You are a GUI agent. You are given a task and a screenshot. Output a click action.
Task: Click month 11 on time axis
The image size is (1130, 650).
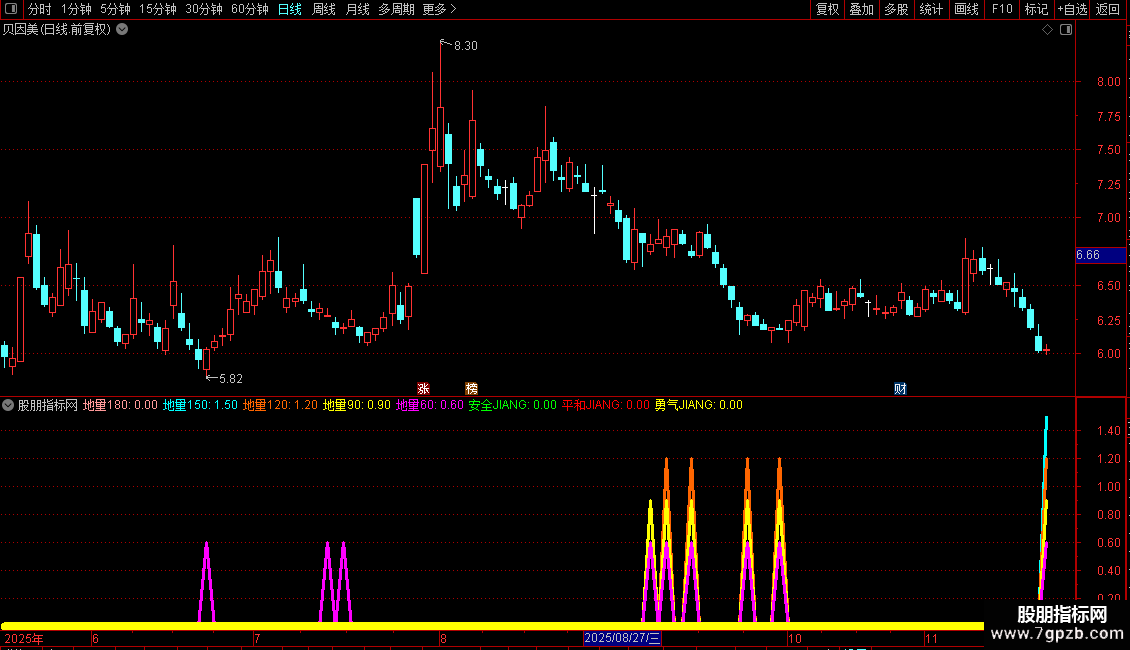coord(931,638)
